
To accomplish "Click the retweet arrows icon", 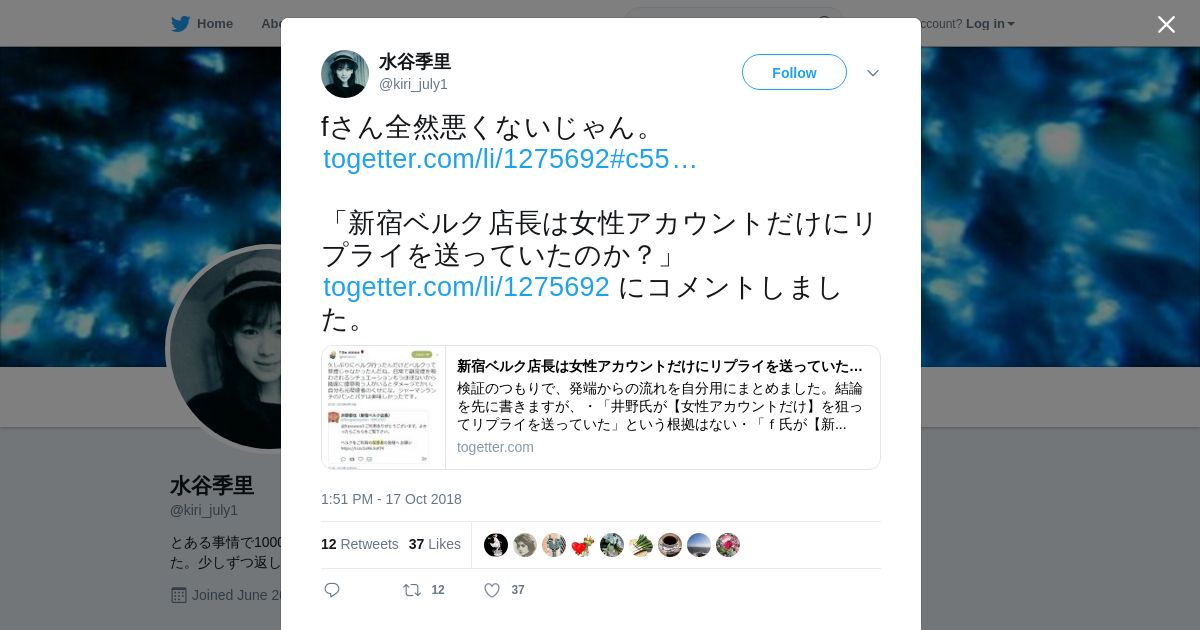I will 412,590.
